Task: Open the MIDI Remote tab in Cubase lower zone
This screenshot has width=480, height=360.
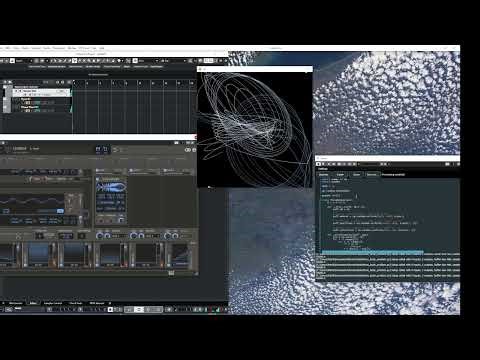Action: point(97,303)
